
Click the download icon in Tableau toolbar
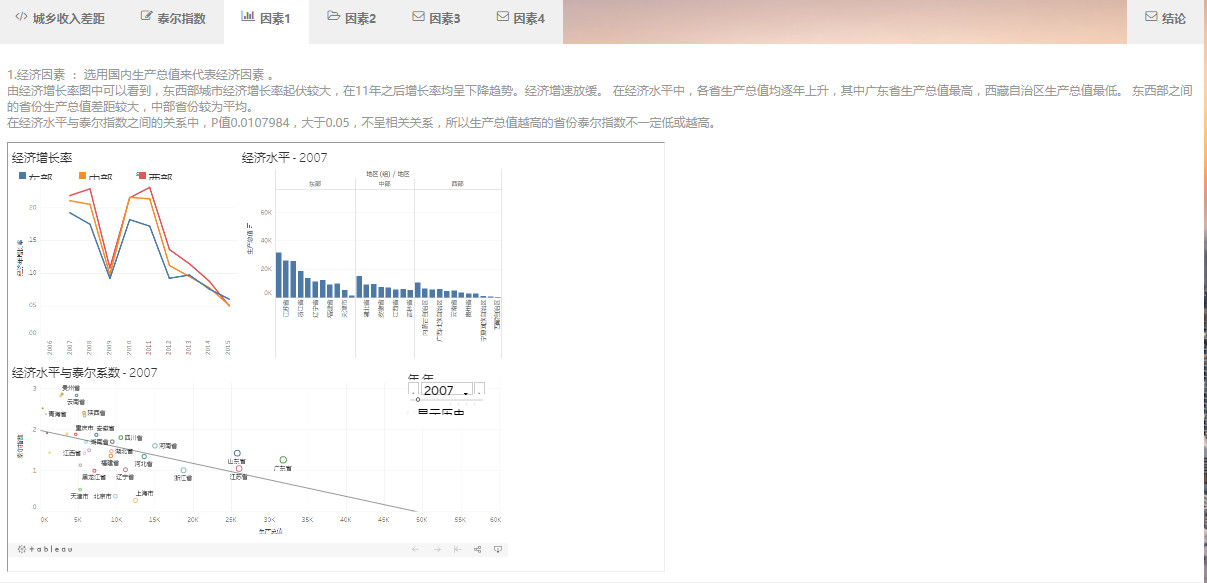coord(498,549)
